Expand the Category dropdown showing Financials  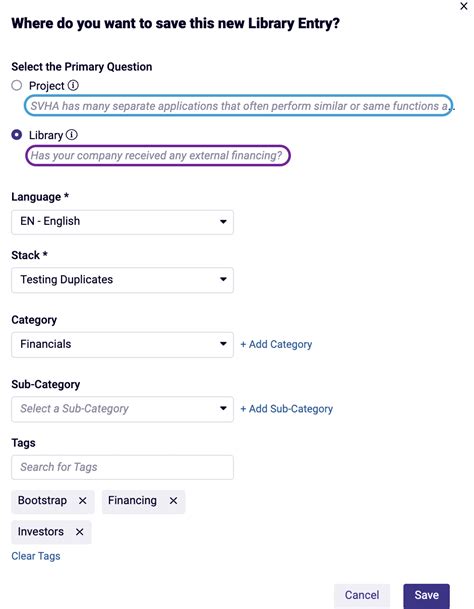122,345
